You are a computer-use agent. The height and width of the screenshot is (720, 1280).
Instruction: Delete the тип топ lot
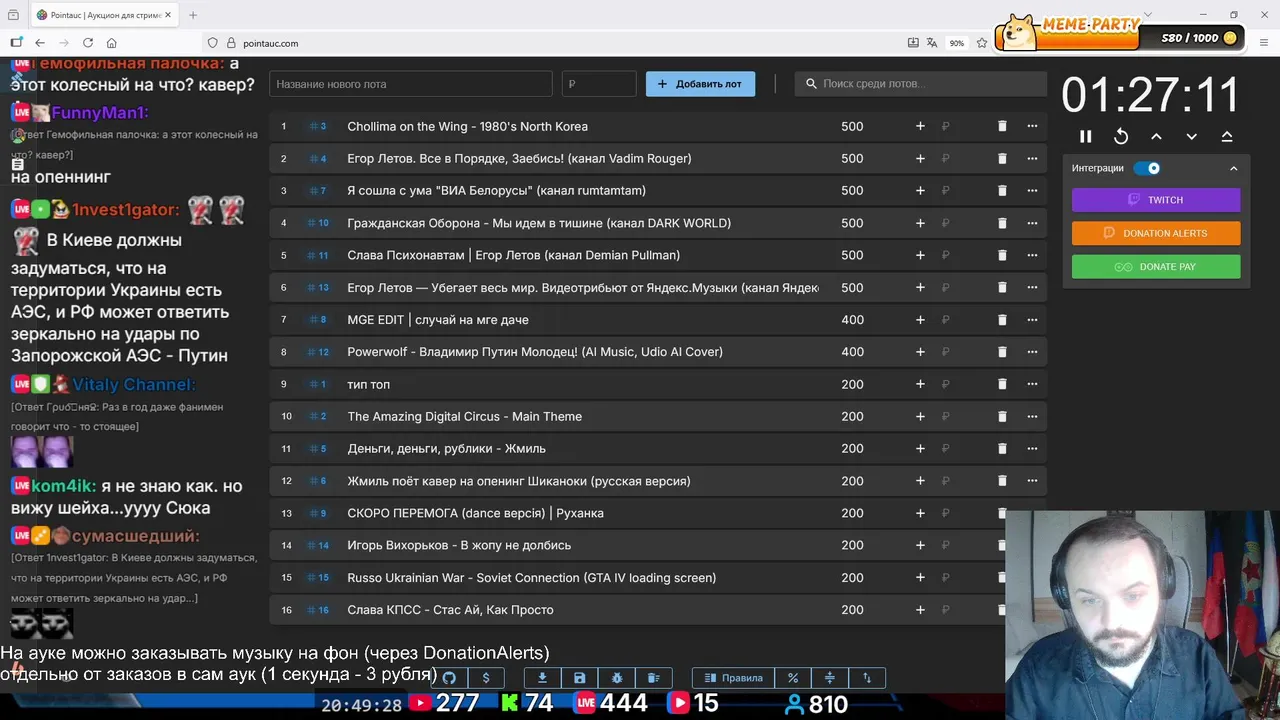[1002, 384]
